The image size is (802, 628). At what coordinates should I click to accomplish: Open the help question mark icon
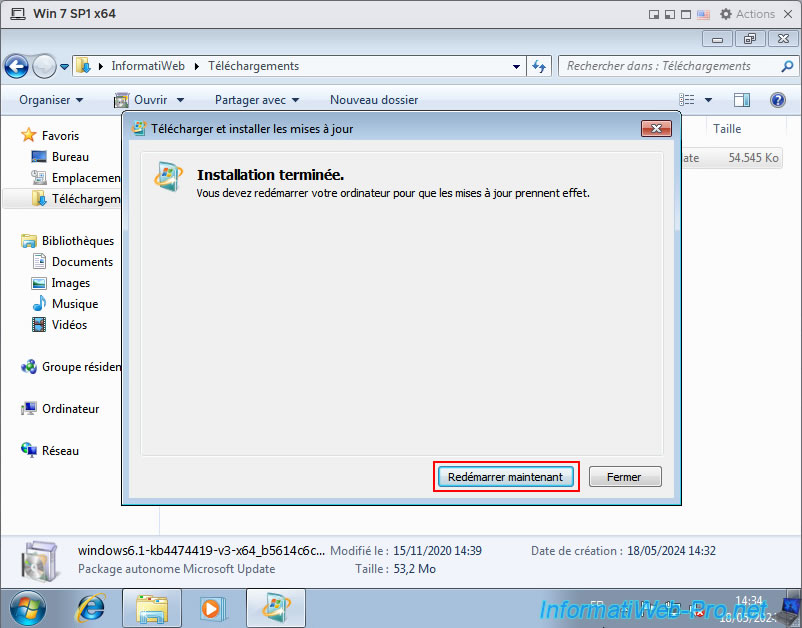pos(777,100)
